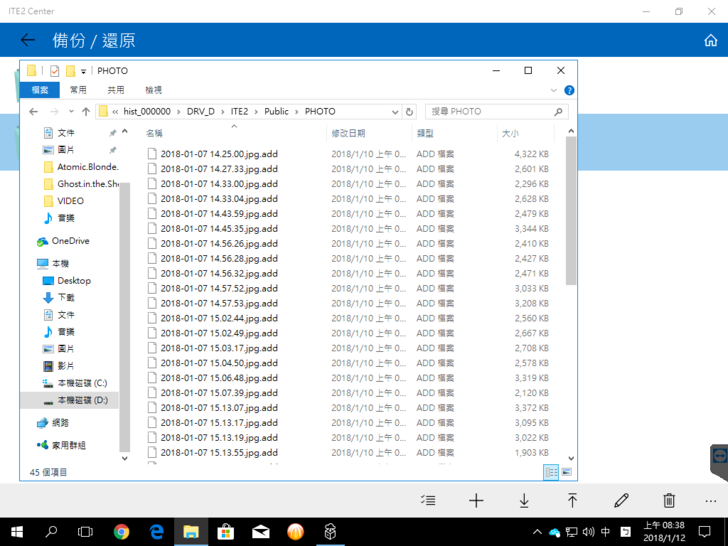The width and height of the screenshot is (728, 546).
Task: Click the Public folder in the address path
Action: pyautogui.click(x=276, y=112)
